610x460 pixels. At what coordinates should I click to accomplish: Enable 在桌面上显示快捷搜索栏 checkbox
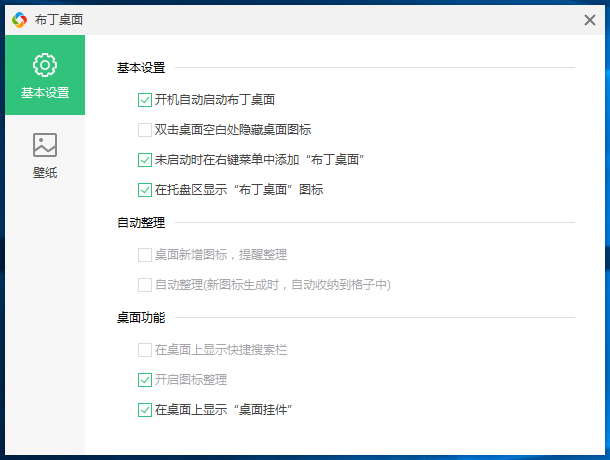pyautogui.click(x=145, y=350)
